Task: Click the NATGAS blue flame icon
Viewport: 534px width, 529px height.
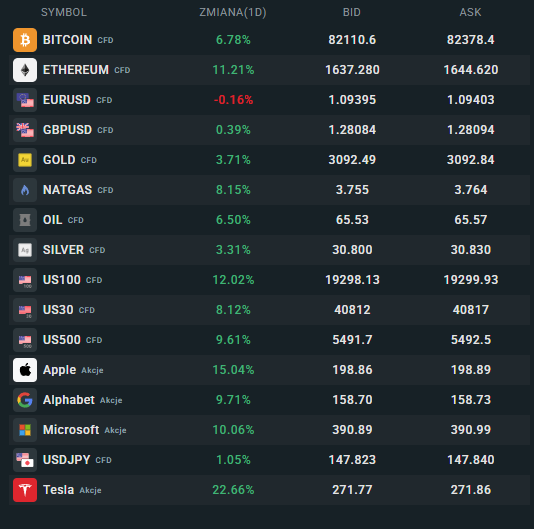Action: [25, 190]
